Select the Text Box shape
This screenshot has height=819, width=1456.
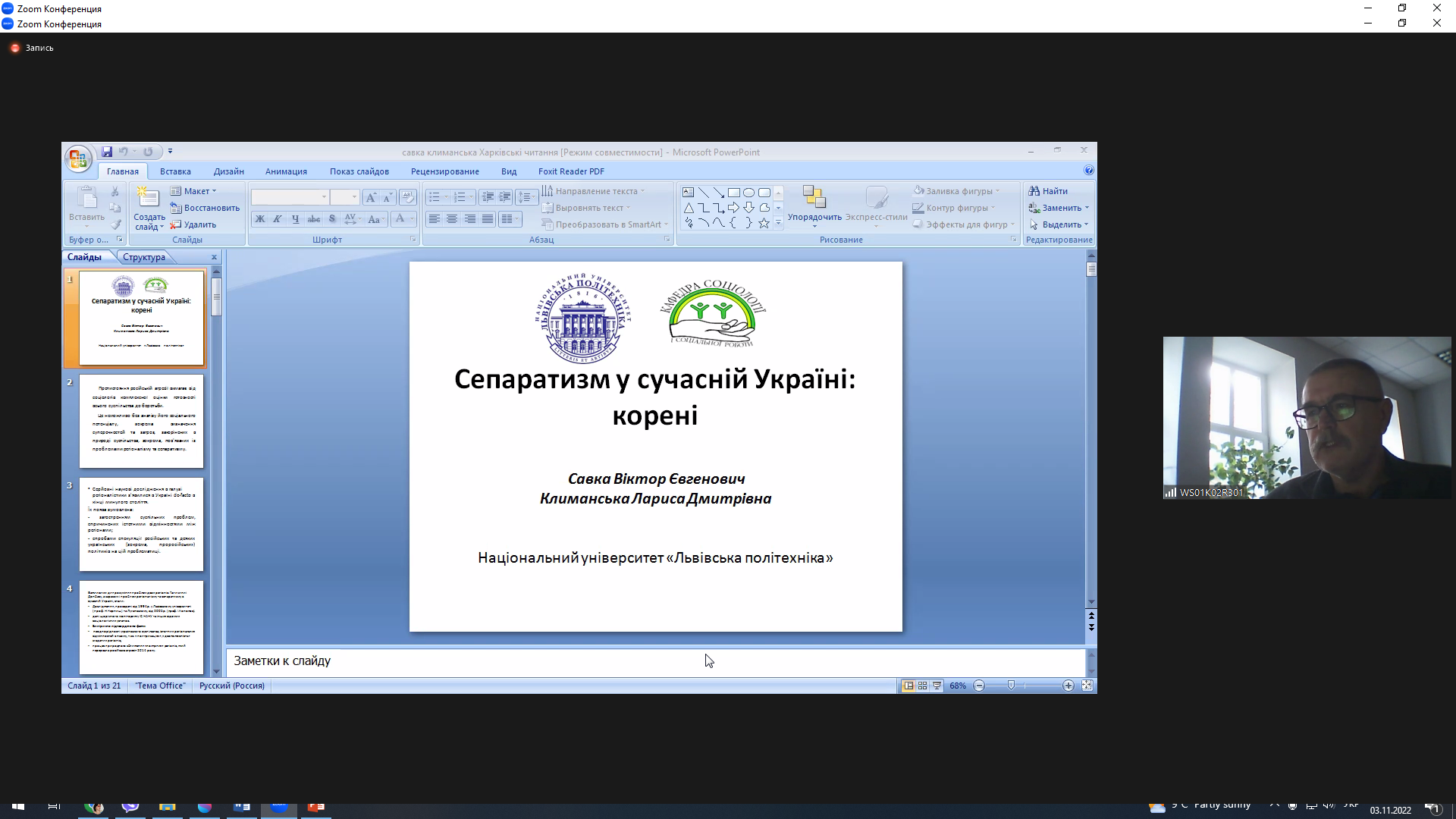point(688,193)
